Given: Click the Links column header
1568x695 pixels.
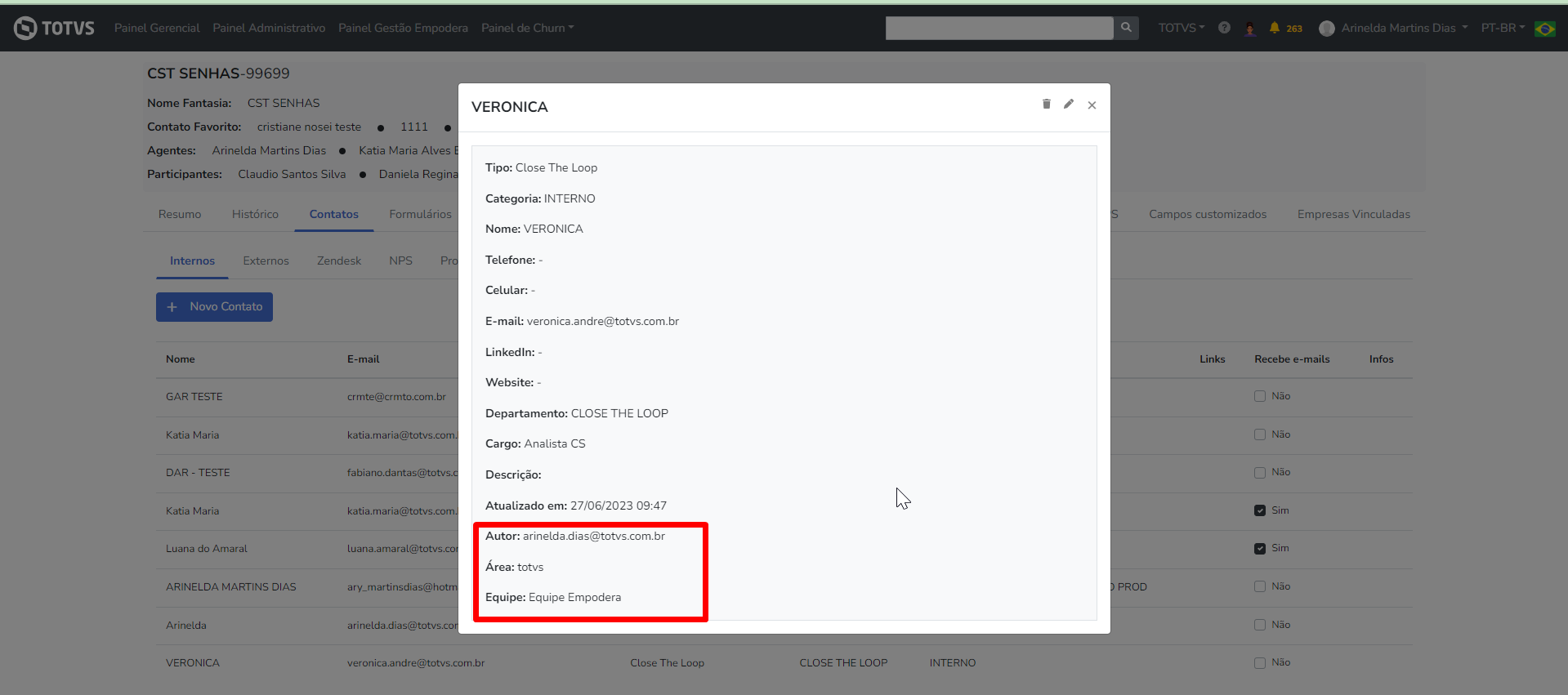Looking at the screenshot, I should pos(1213,359).
